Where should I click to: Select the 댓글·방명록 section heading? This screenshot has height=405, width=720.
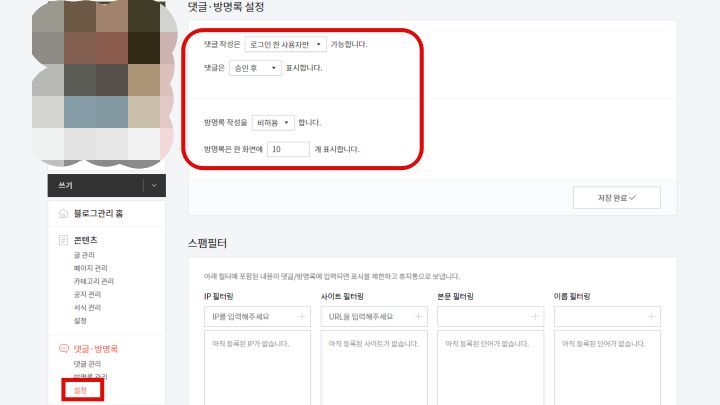coord(96,349)
